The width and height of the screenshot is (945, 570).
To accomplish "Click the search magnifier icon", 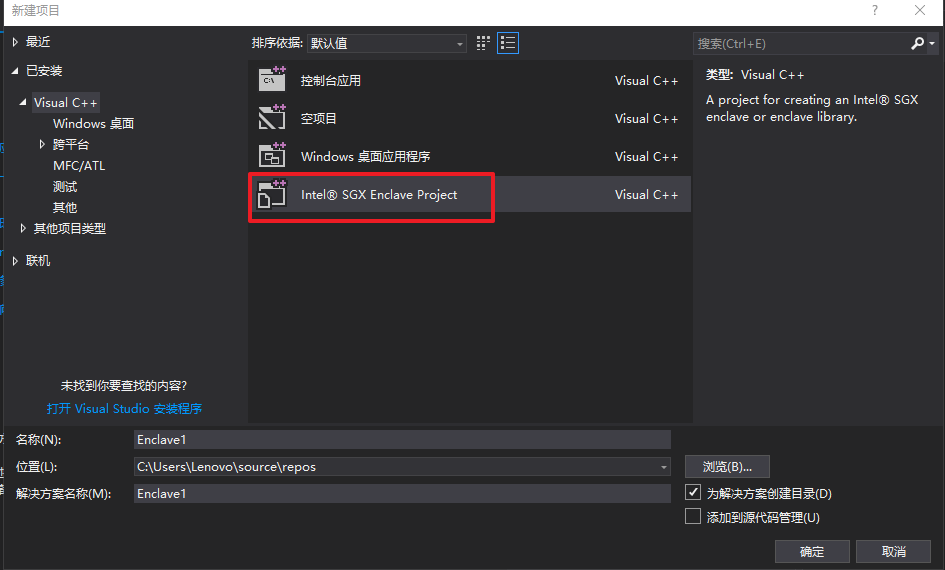I will point(917,43).
